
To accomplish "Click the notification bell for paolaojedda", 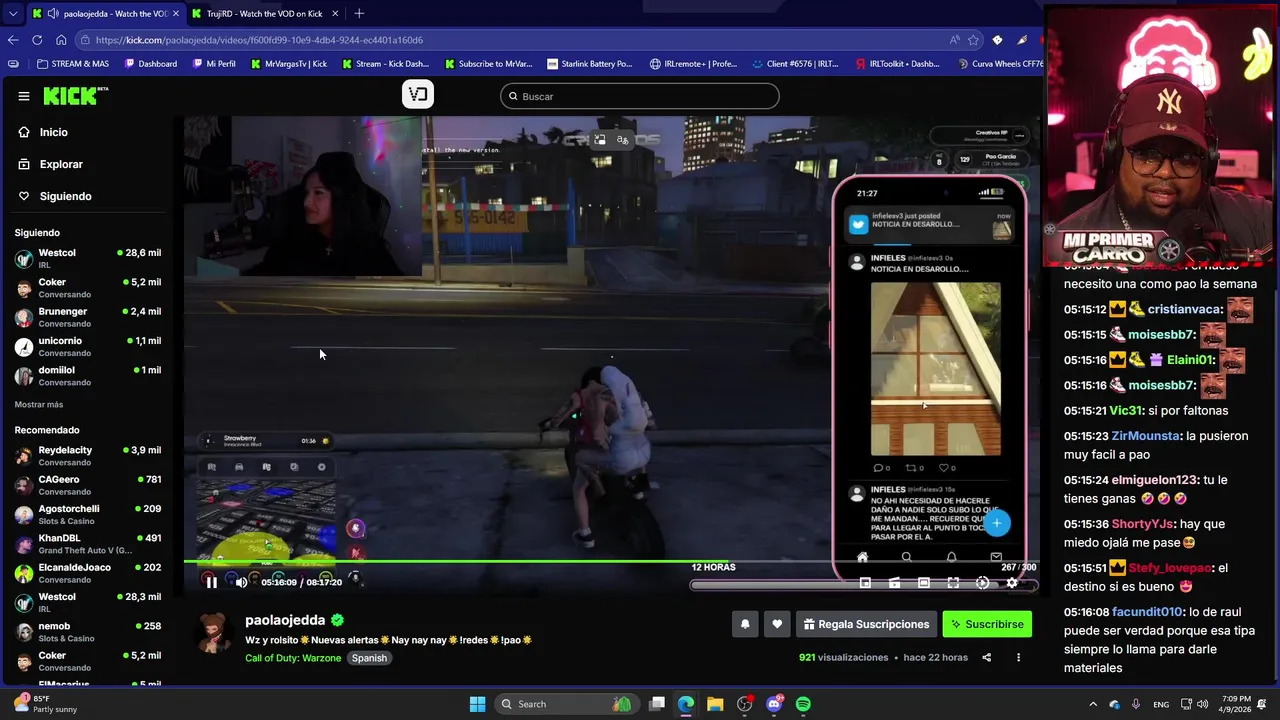I will [745, 624].
